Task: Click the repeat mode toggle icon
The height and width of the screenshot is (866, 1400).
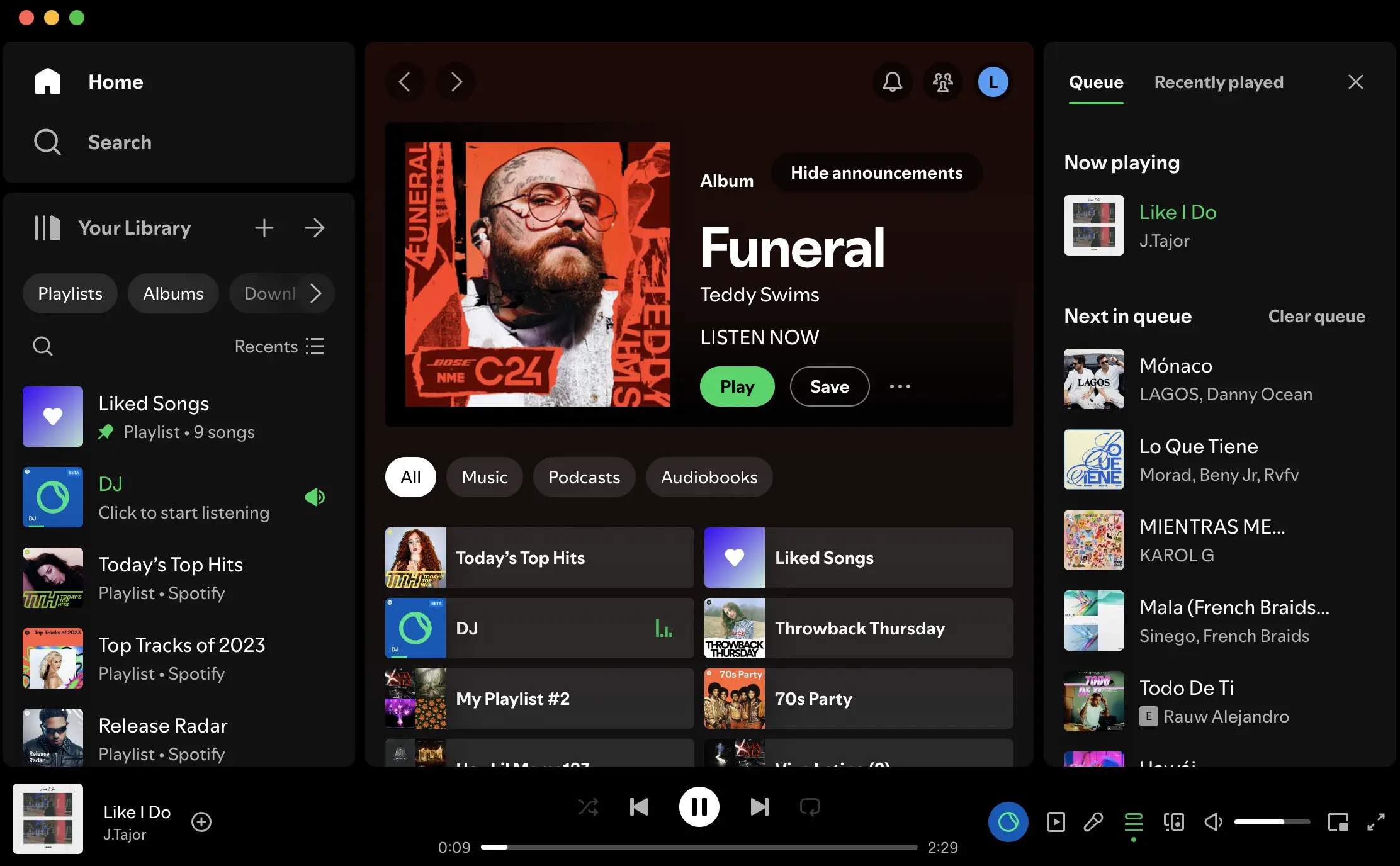Action: tap(810, 807)
